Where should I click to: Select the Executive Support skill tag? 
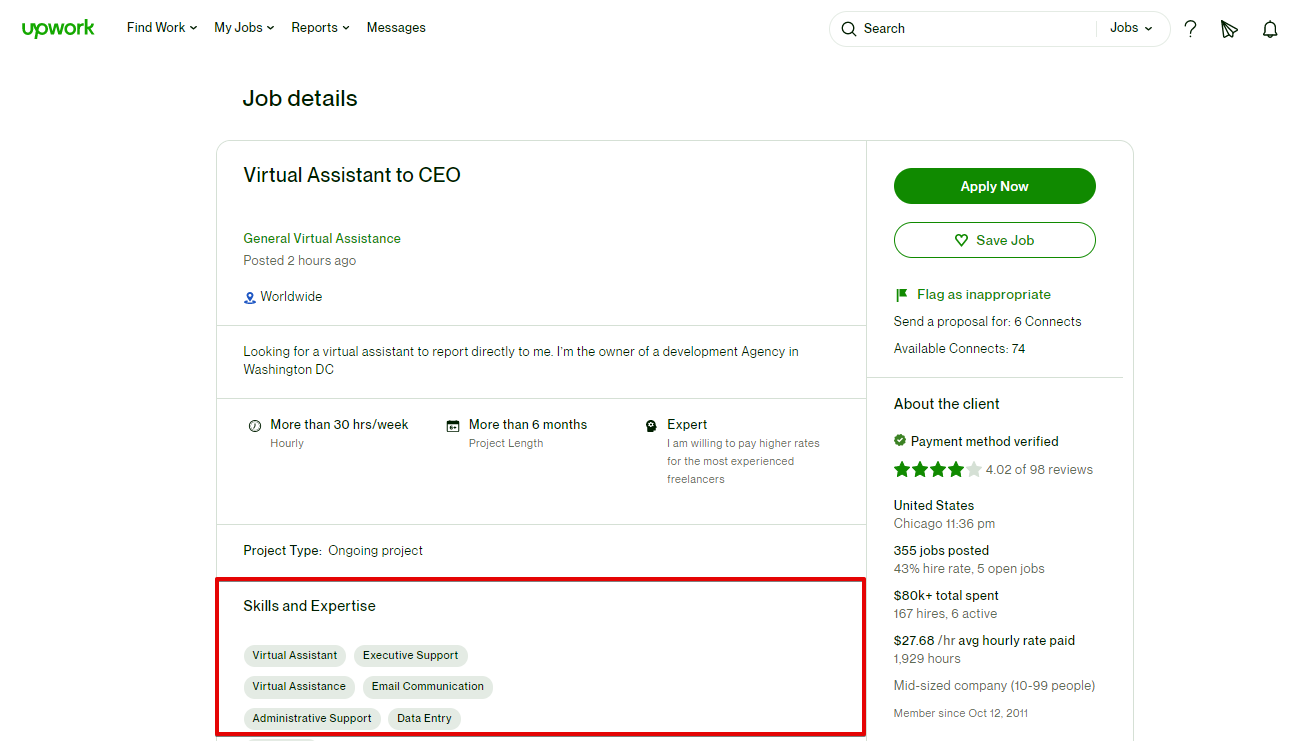pyautogui.click(x=410, y=656)
